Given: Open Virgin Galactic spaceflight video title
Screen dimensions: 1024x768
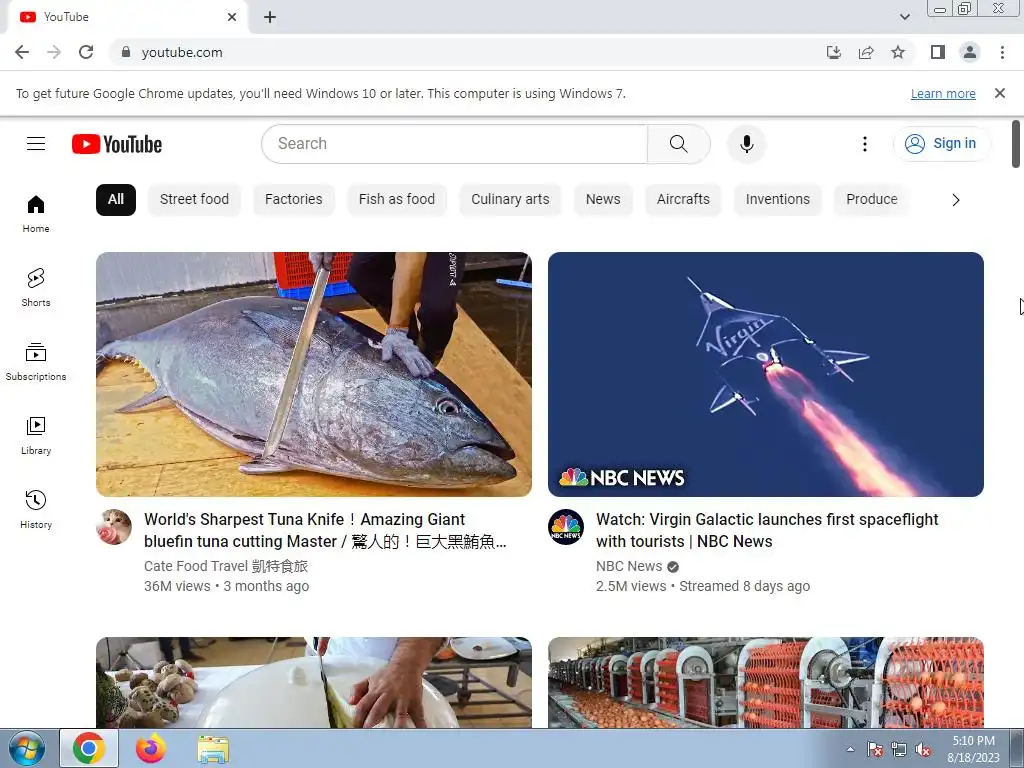Looking at the screenshot, I should [767, 530].
